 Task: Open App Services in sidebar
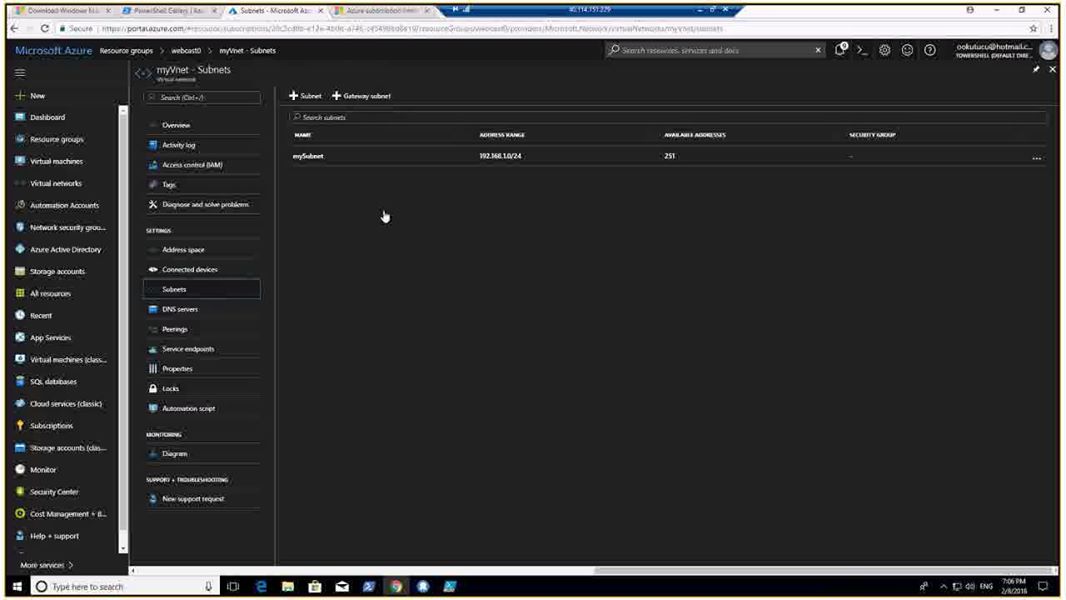click(x=50, y=338)
